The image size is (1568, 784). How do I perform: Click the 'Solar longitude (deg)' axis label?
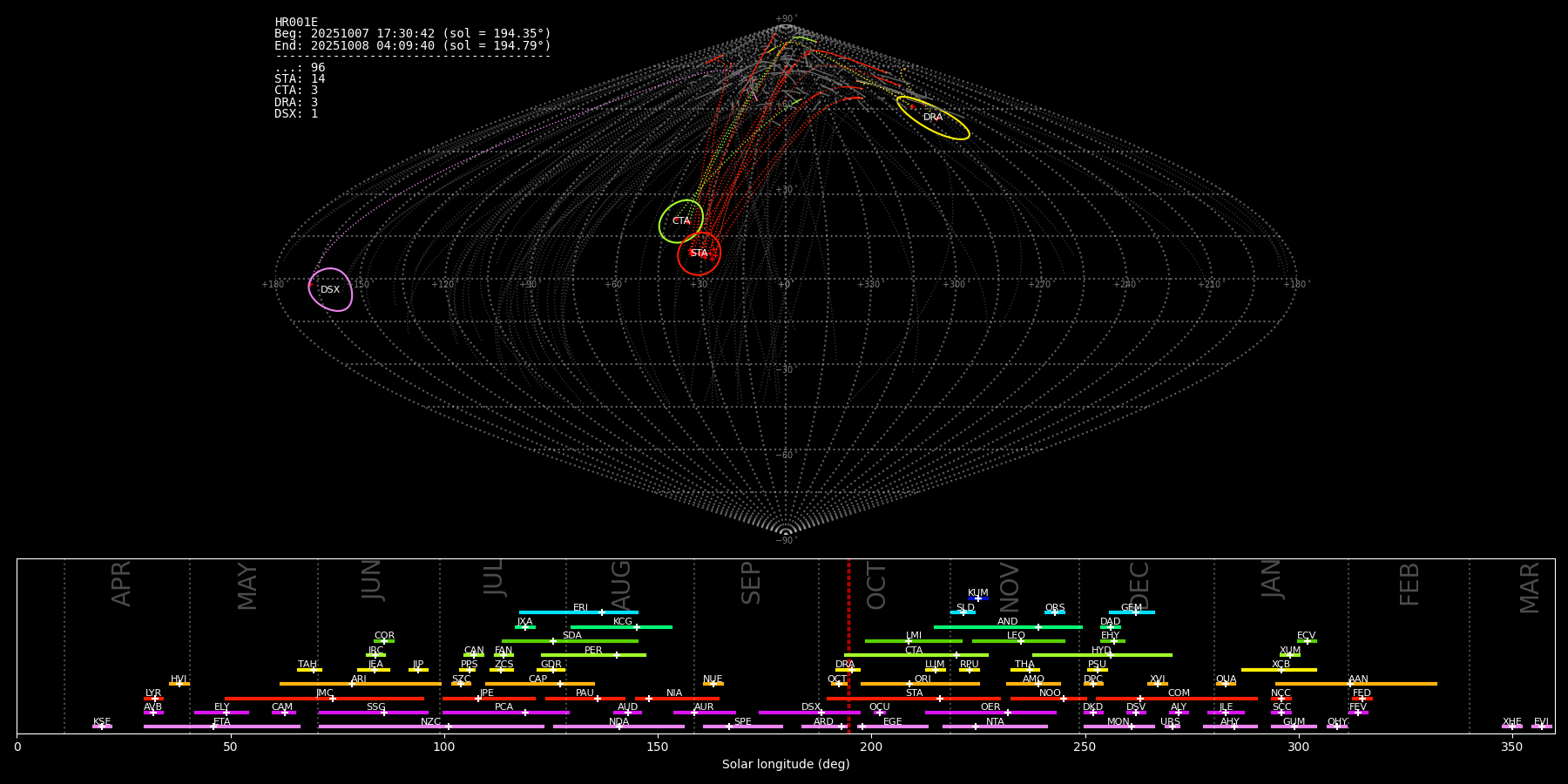tap(786, 765)
